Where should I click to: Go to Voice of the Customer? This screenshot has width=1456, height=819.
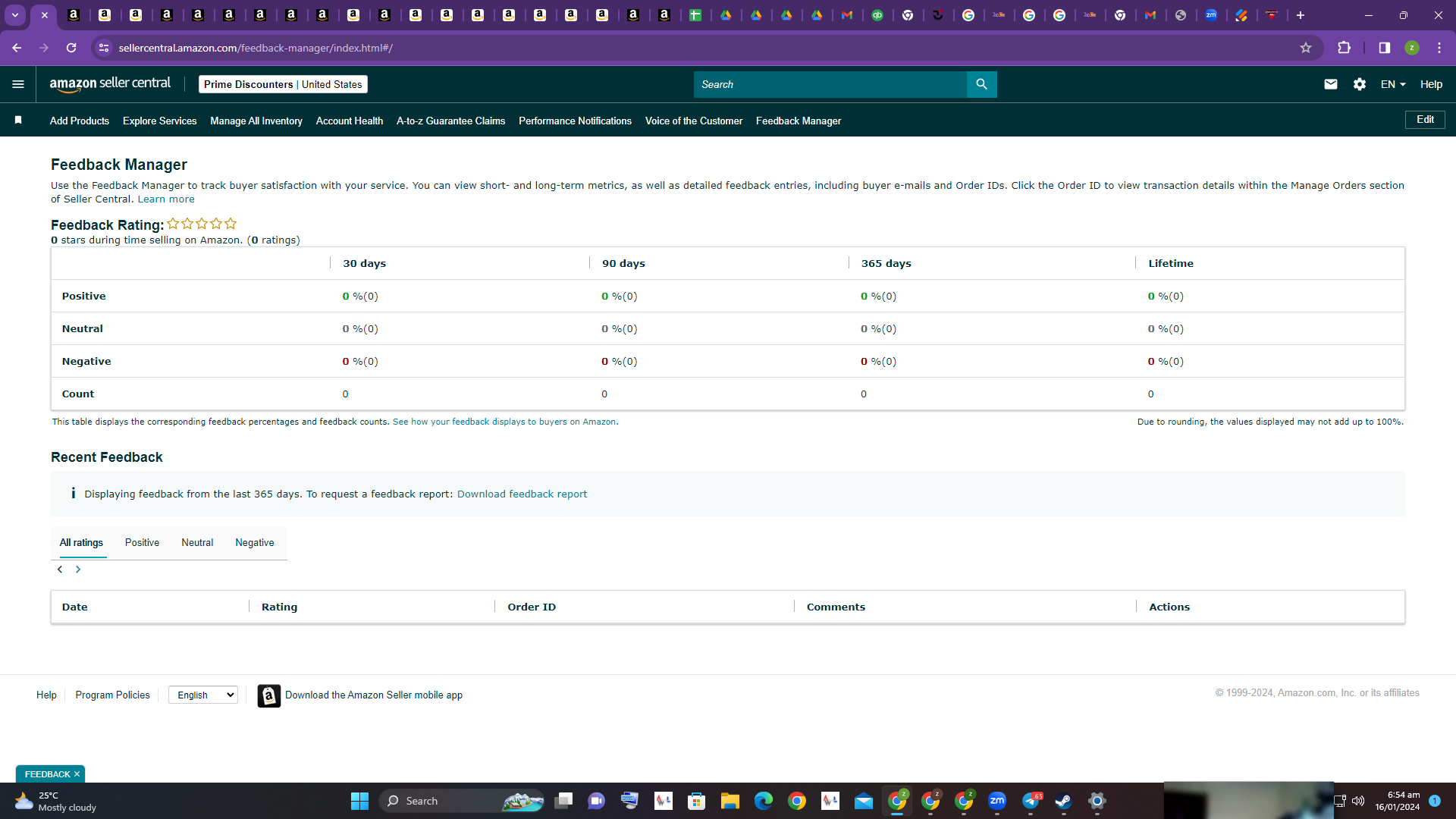point(694,121)
